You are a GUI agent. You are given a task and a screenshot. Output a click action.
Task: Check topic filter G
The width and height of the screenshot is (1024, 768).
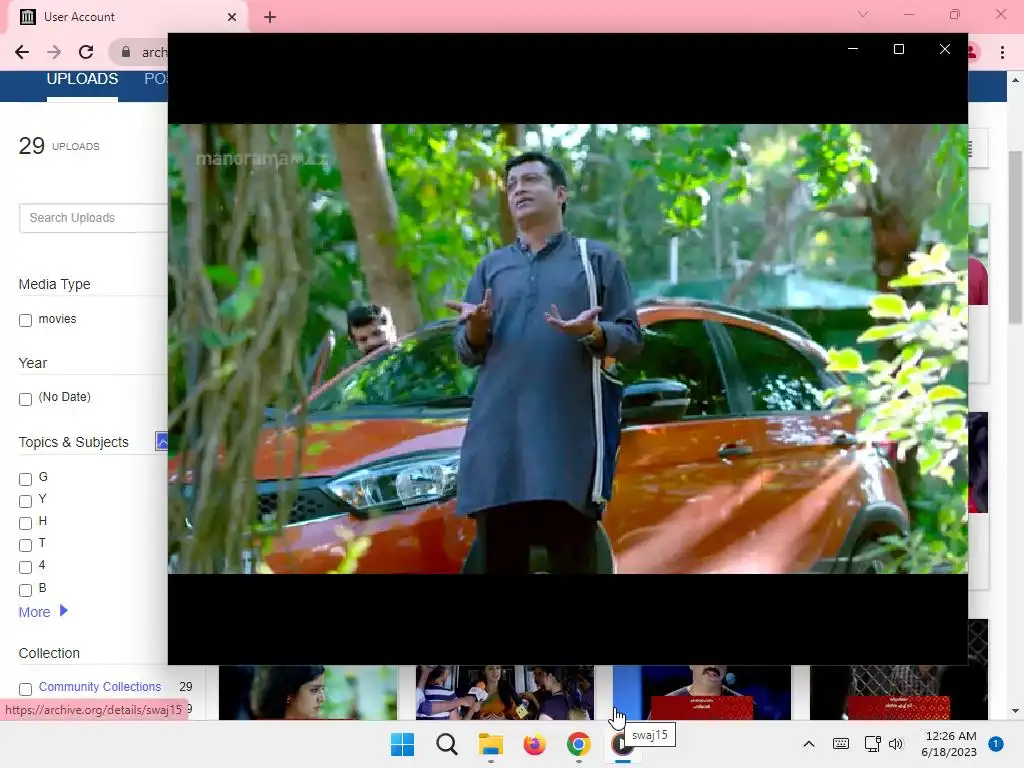(x=25, y=479)
